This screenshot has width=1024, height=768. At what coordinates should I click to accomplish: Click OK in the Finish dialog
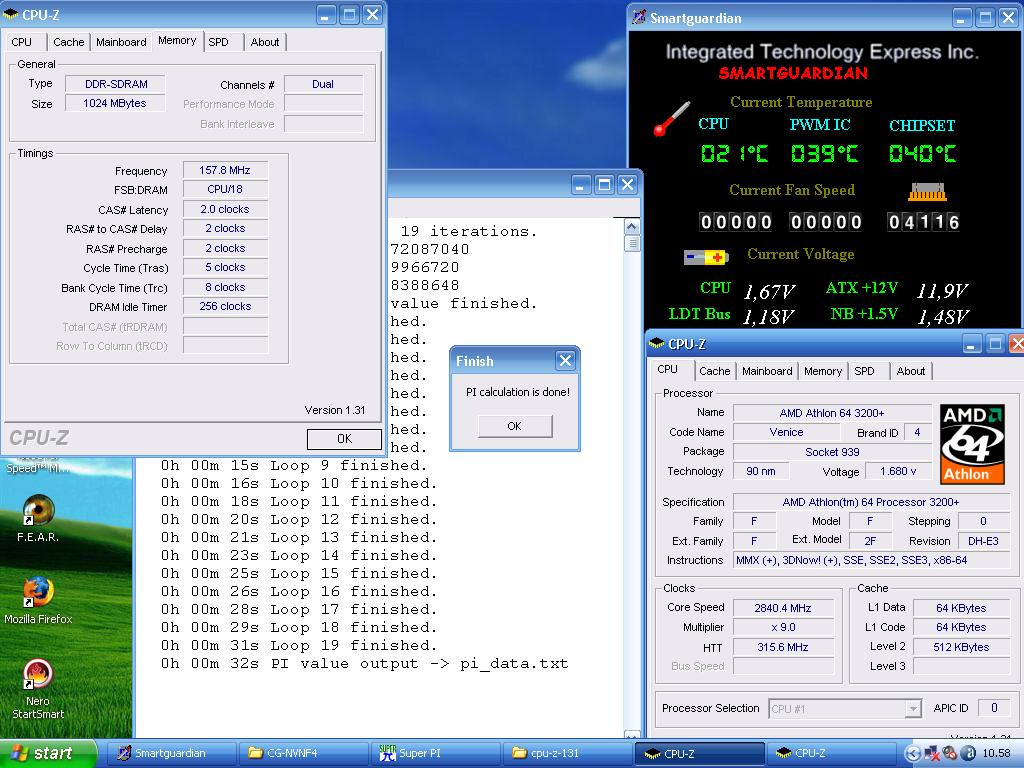(515, 426)
